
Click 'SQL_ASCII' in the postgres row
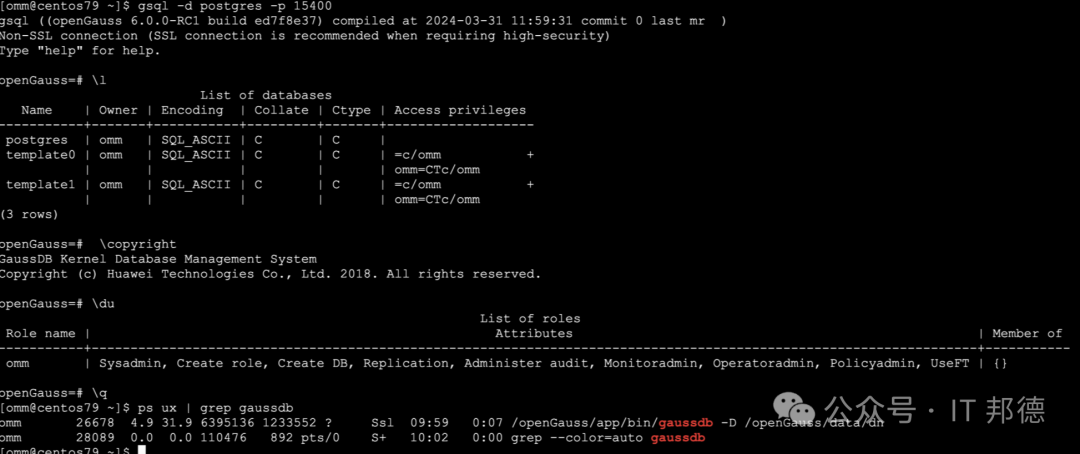click(x=196, y=140)
